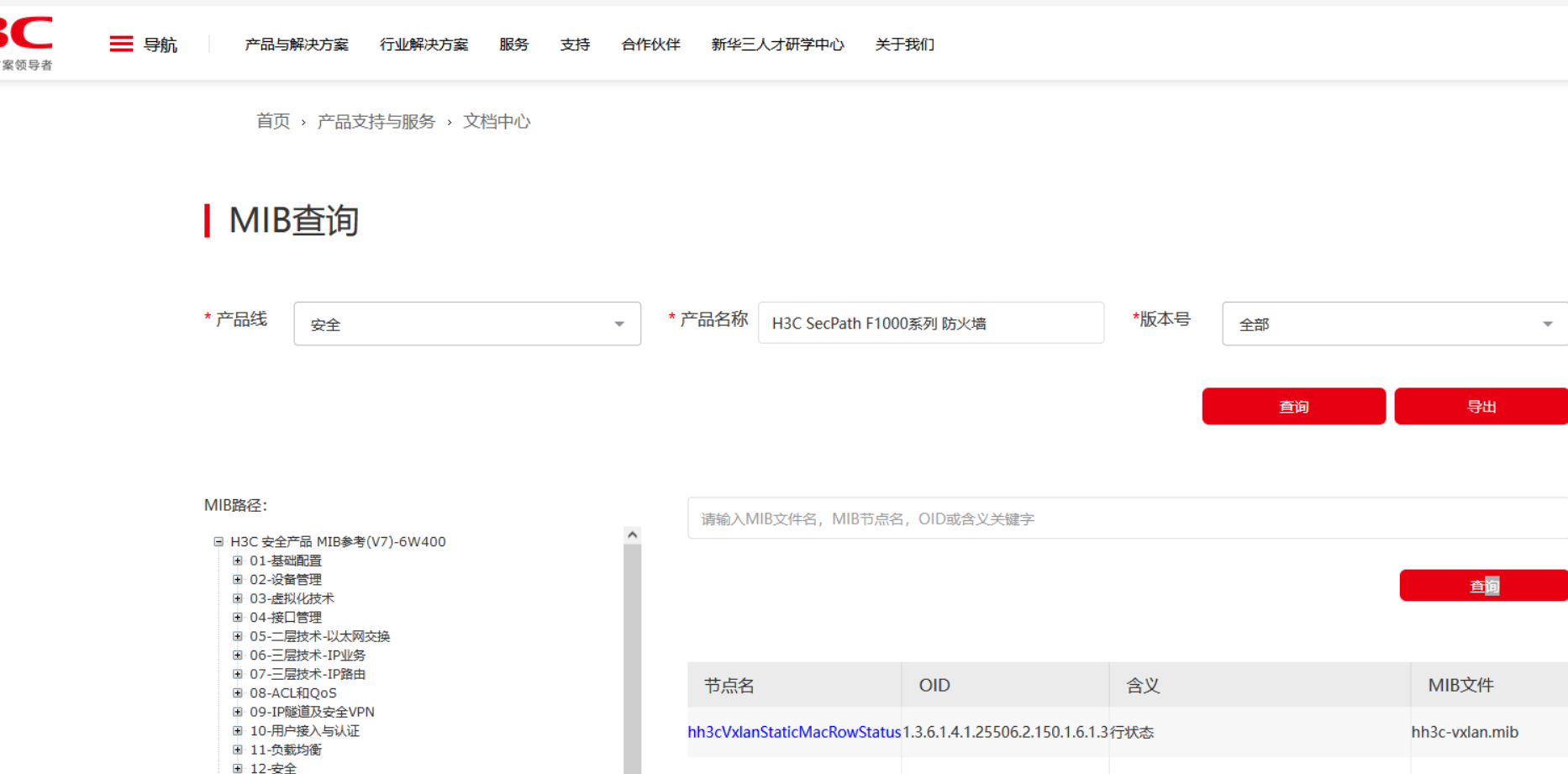The image size is (1568, 774).
Task: Open the 行业解决方案 menu
Action: pyautogui.click(x=424, y=45)
